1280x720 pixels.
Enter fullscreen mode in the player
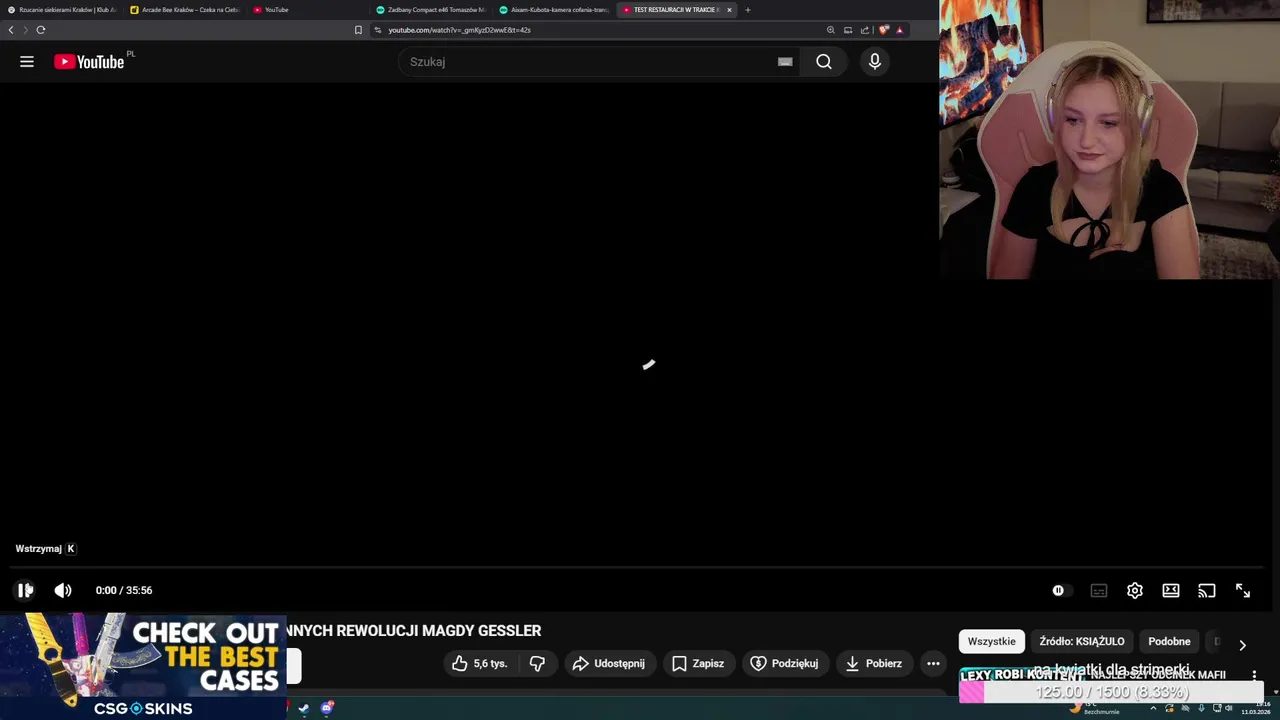point(1242,591)
